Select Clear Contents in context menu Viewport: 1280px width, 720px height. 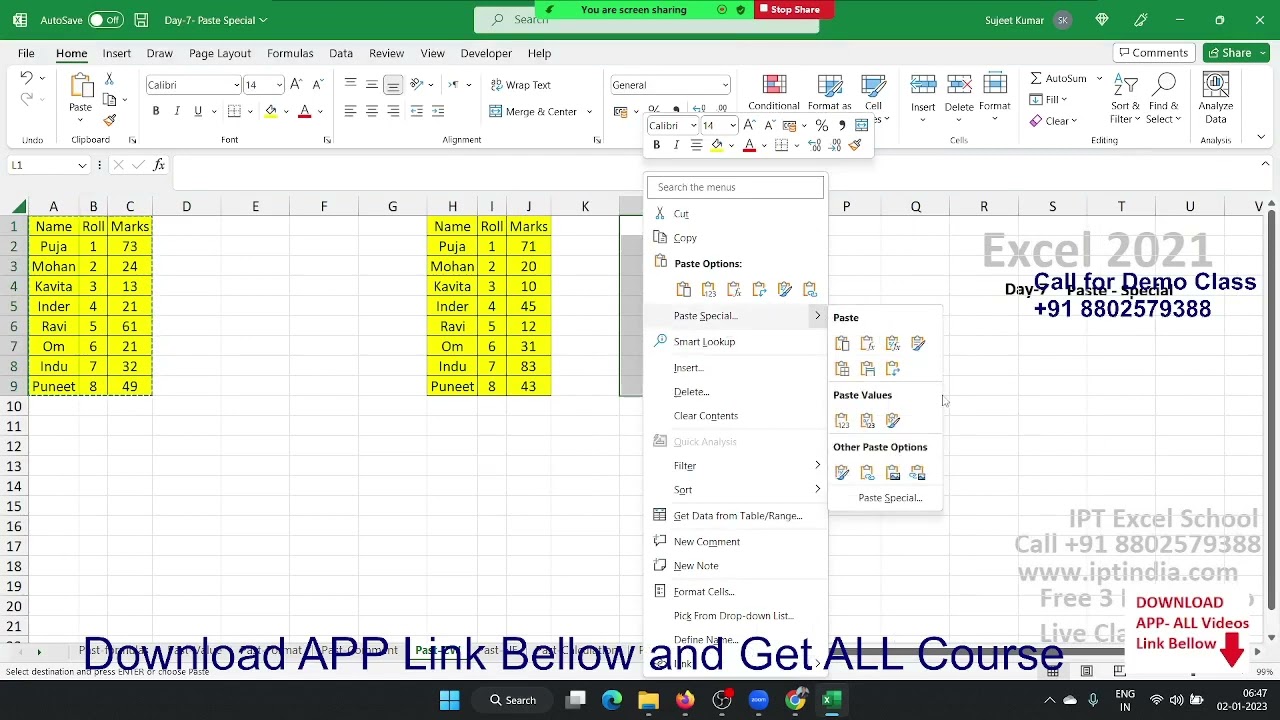(736, 416)
